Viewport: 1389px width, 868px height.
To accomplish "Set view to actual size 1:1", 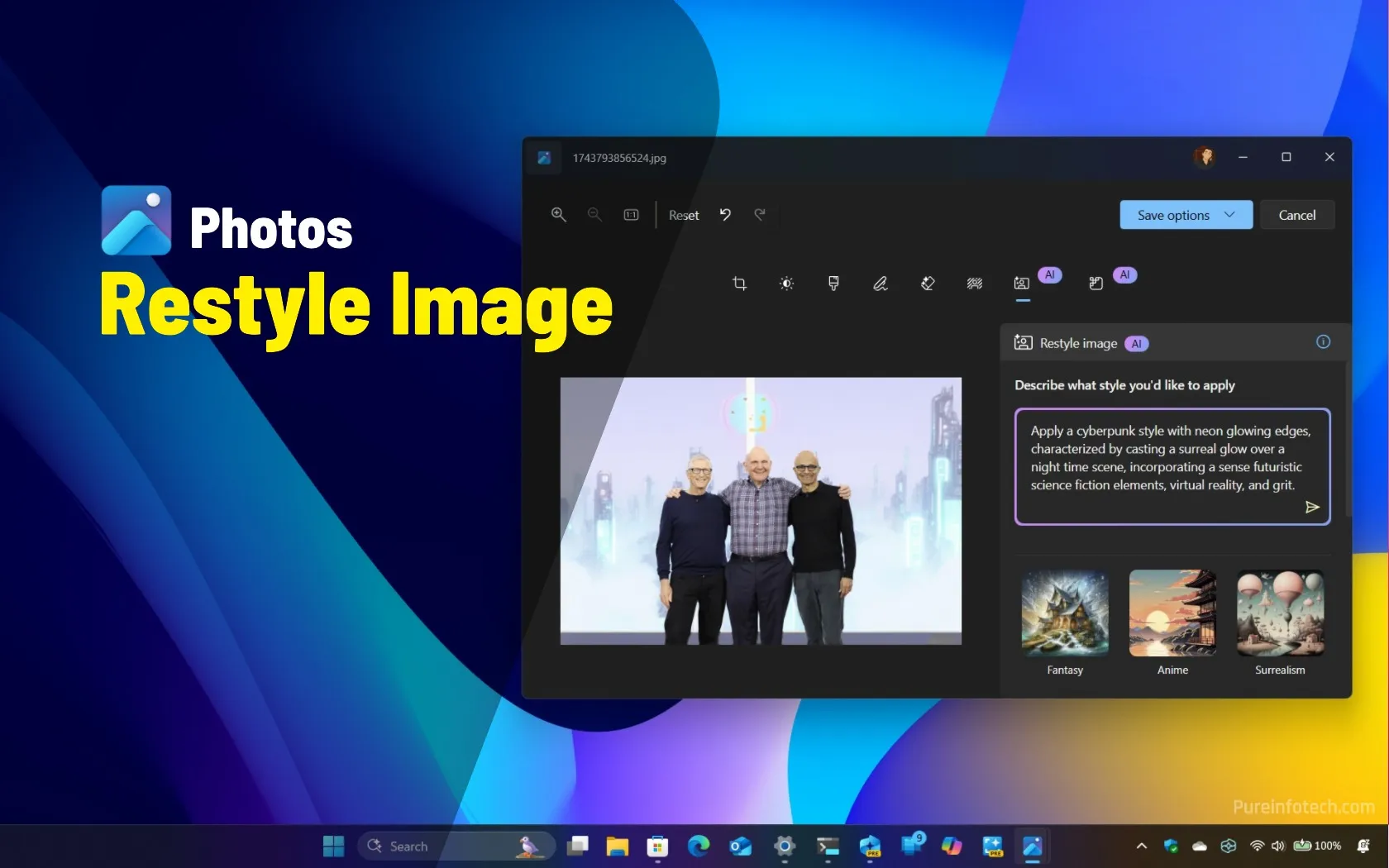I will click(631, 215).
